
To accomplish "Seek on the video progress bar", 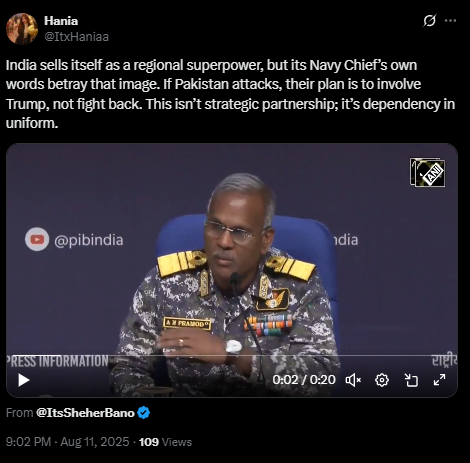I will [x=232, y=356].
